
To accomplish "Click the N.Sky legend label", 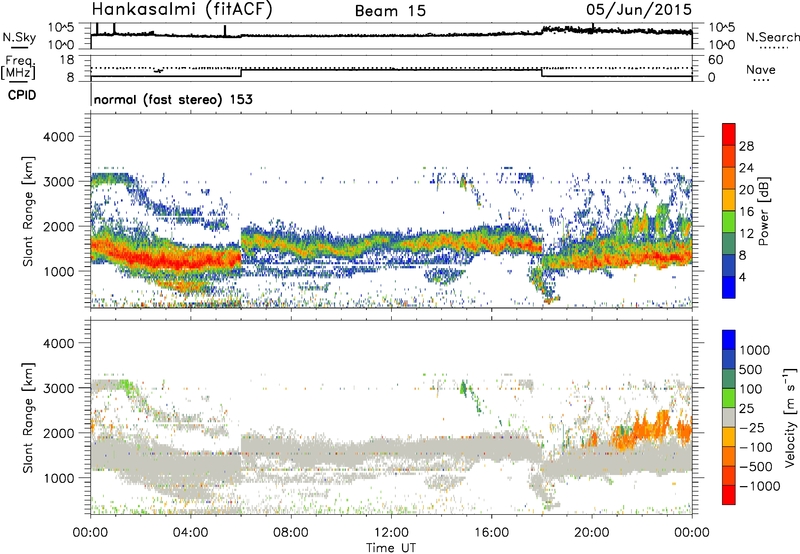I will coord(19,37).
